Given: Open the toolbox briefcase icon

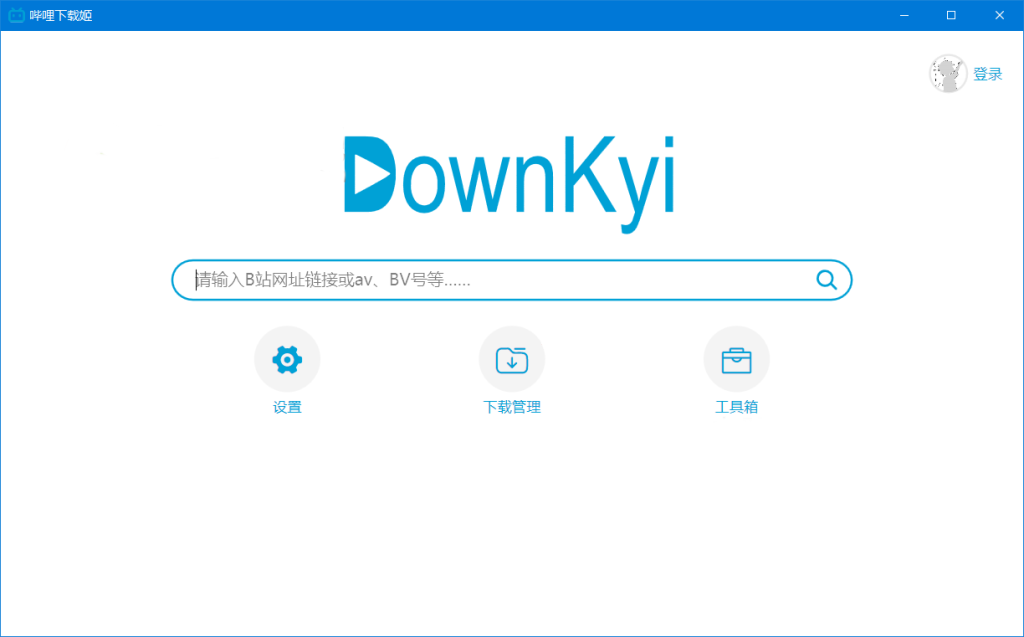Looking at the screenshot, I should [736, 360].
